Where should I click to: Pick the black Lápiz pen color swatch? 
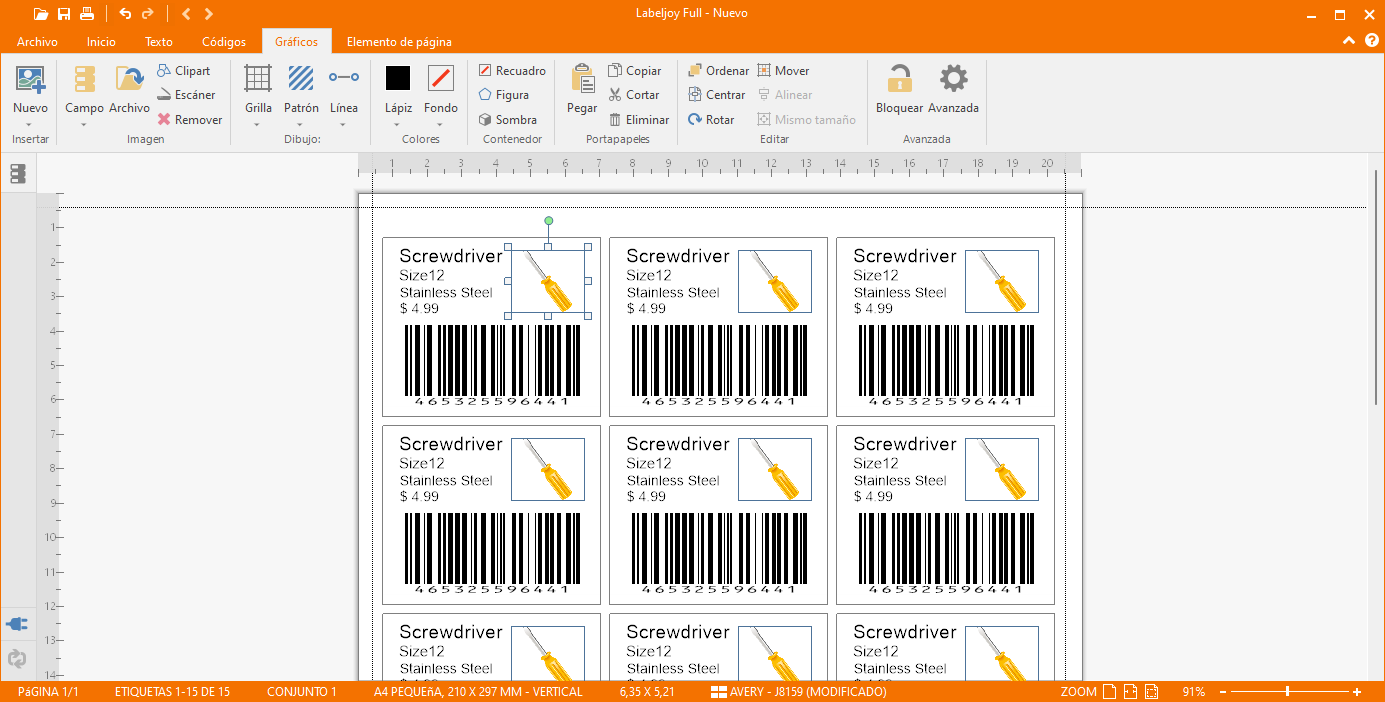398,78
